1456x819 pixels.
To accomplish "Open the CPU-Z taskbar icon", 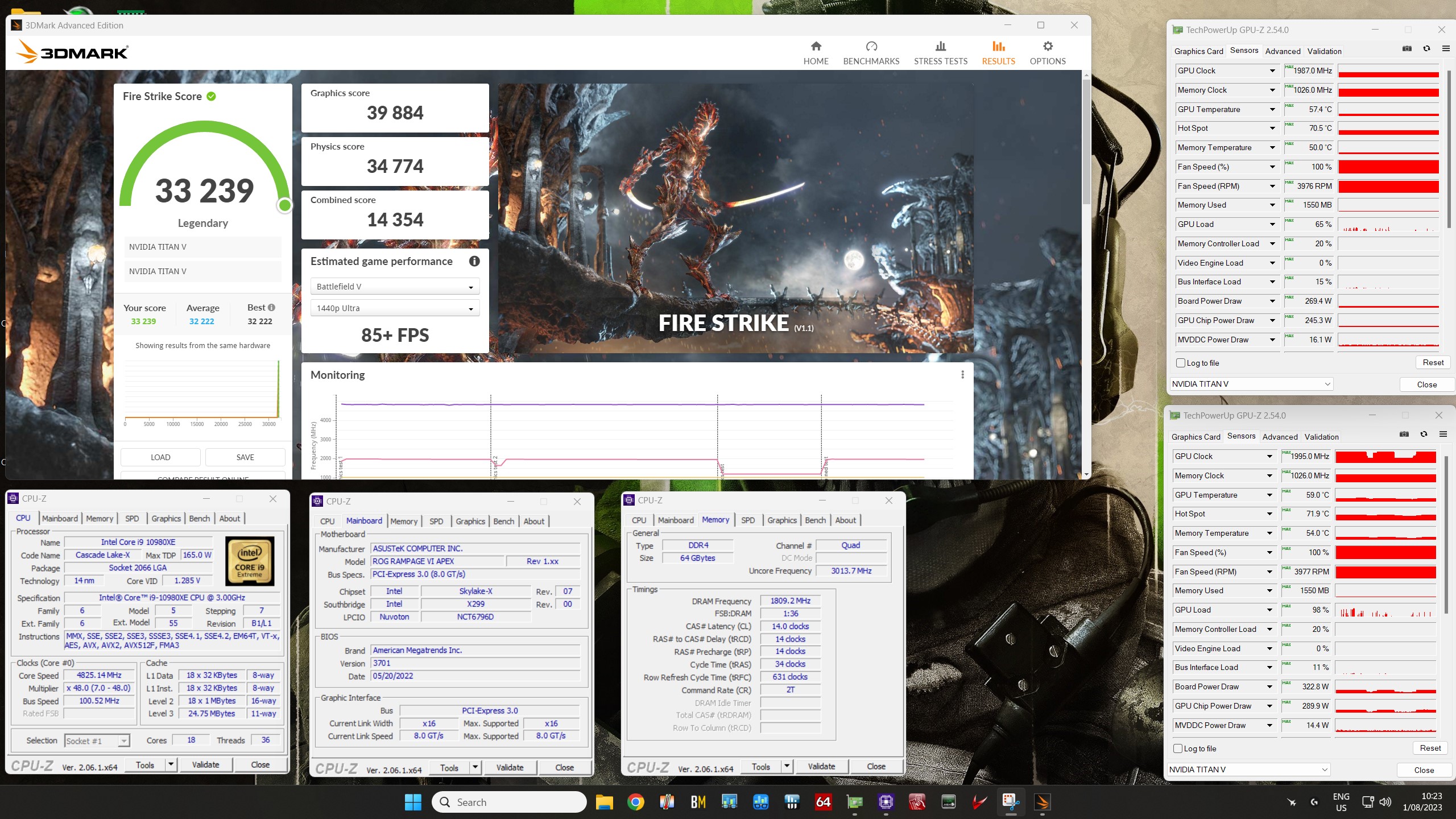I will coord(886,803).
